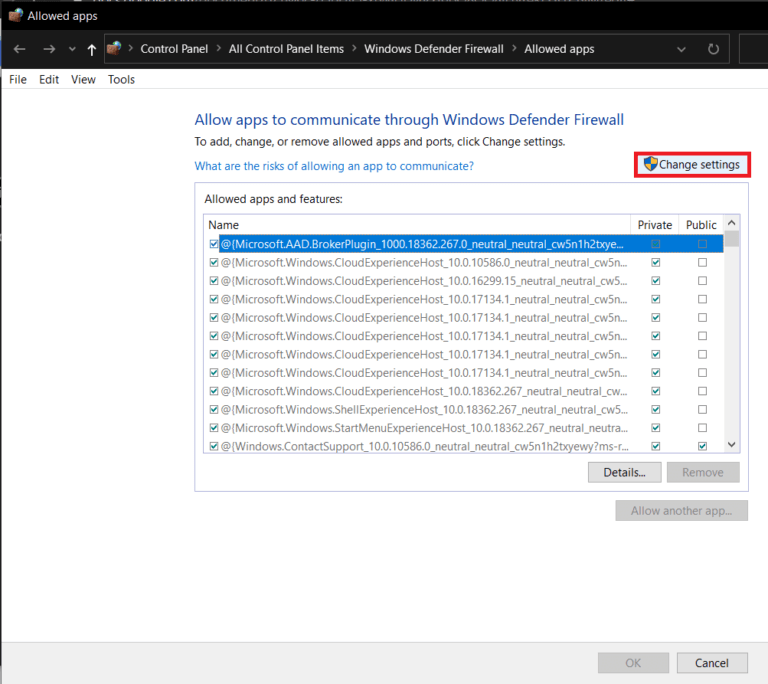
Task: Toggle Private for StartMenuExperienceHost
Action: (656, 428)
